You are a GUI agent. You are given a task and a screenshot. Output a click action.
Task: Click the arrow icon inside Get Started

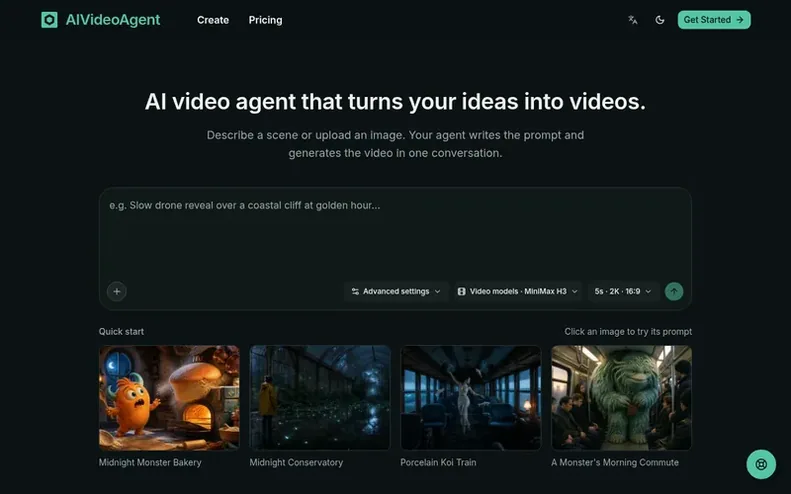click(x=740, y=20)
